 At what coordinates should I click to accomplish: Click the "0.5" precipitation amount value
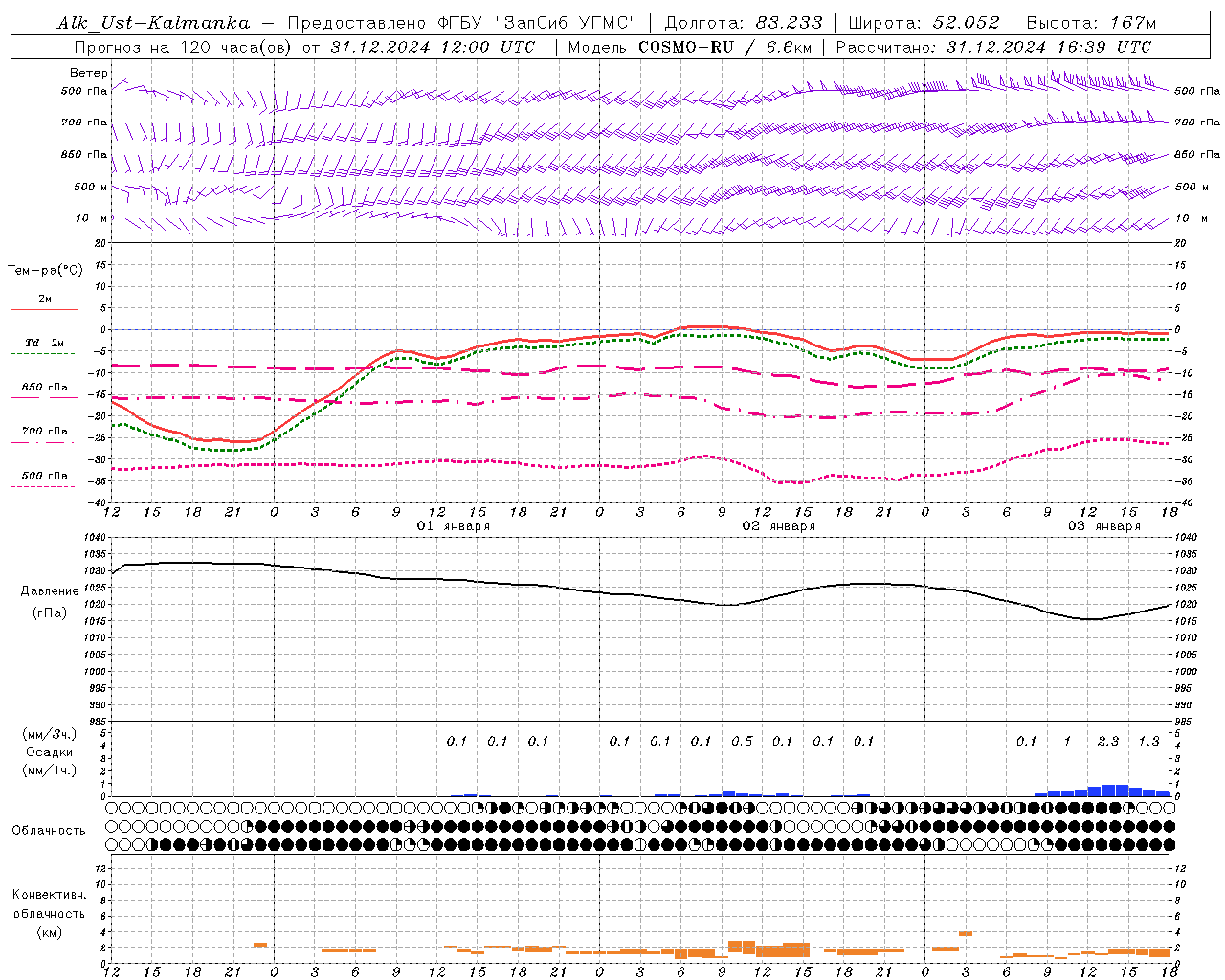point(742,741)
